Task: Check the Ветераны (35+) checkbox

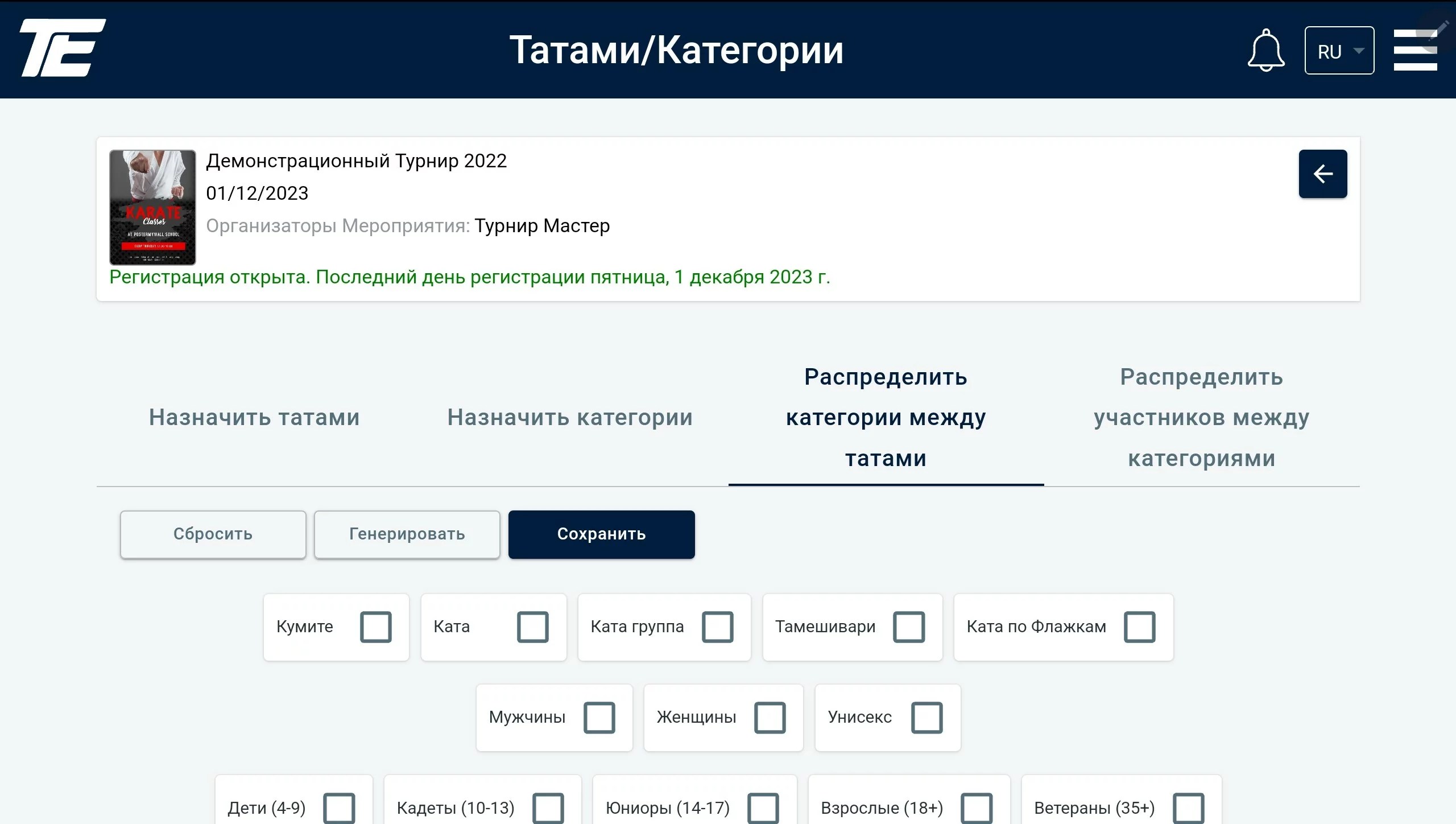Action: (1189, 808)
